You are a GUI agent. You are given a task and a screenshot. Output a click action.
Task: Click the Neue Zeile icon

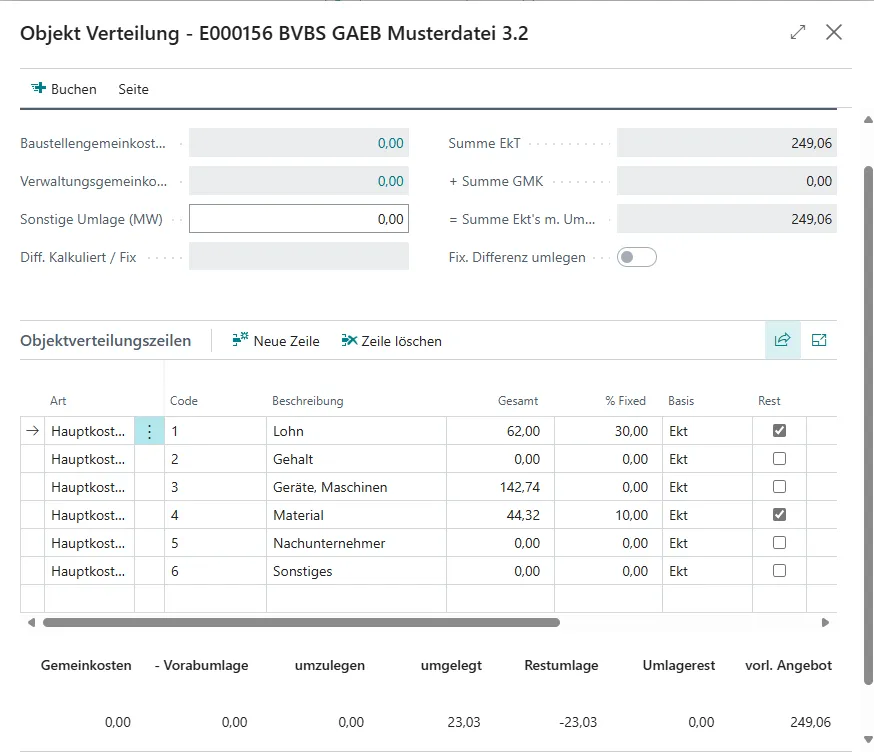240,341
